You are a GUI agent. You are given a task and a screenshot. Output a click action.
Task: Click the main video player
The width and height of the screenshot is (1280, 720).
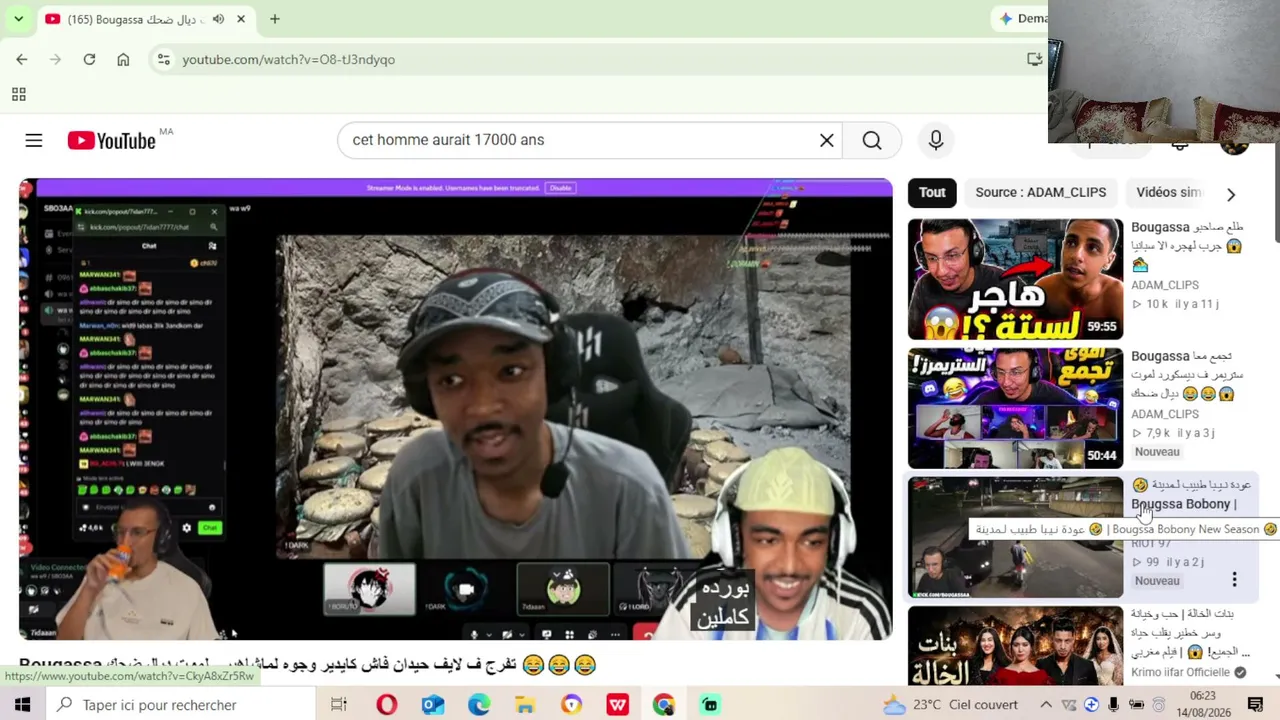tap(456, 409)
